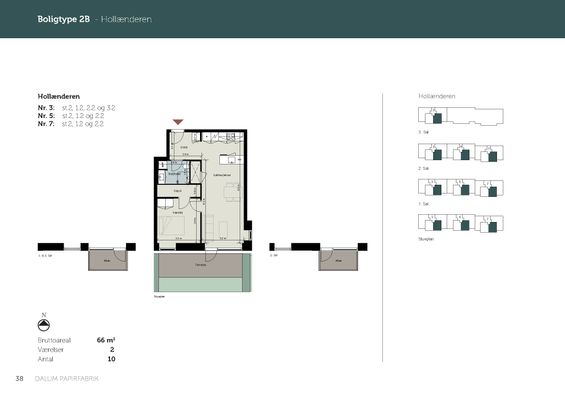Click the Bruttoareal 66 m² value
This screenshot has width=565, height=400.
(106, 340)
